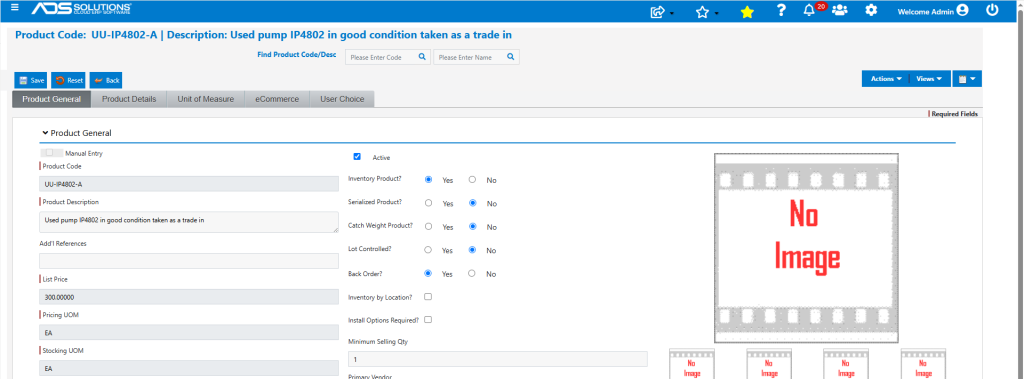This screenshot has width=1024, height=379.
Task: Click the ADS Solutions logo
Action: coord(82,9)
